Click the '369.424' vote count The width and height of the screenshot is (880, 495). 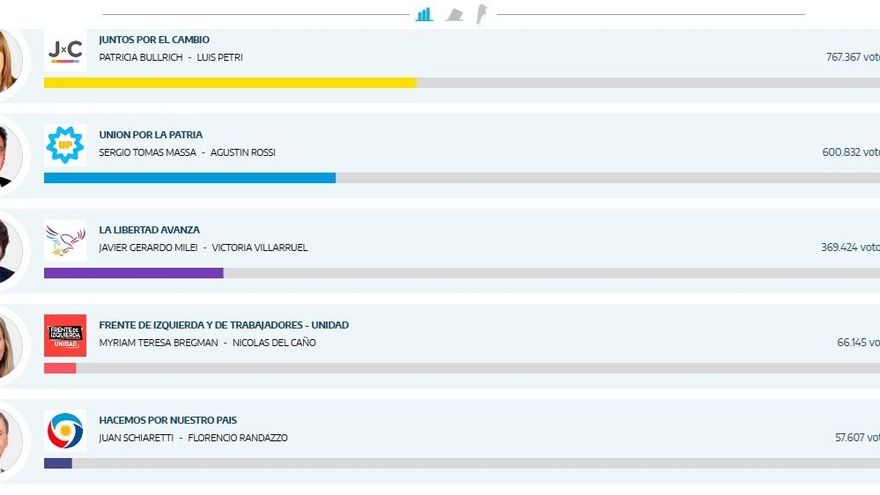841,248
